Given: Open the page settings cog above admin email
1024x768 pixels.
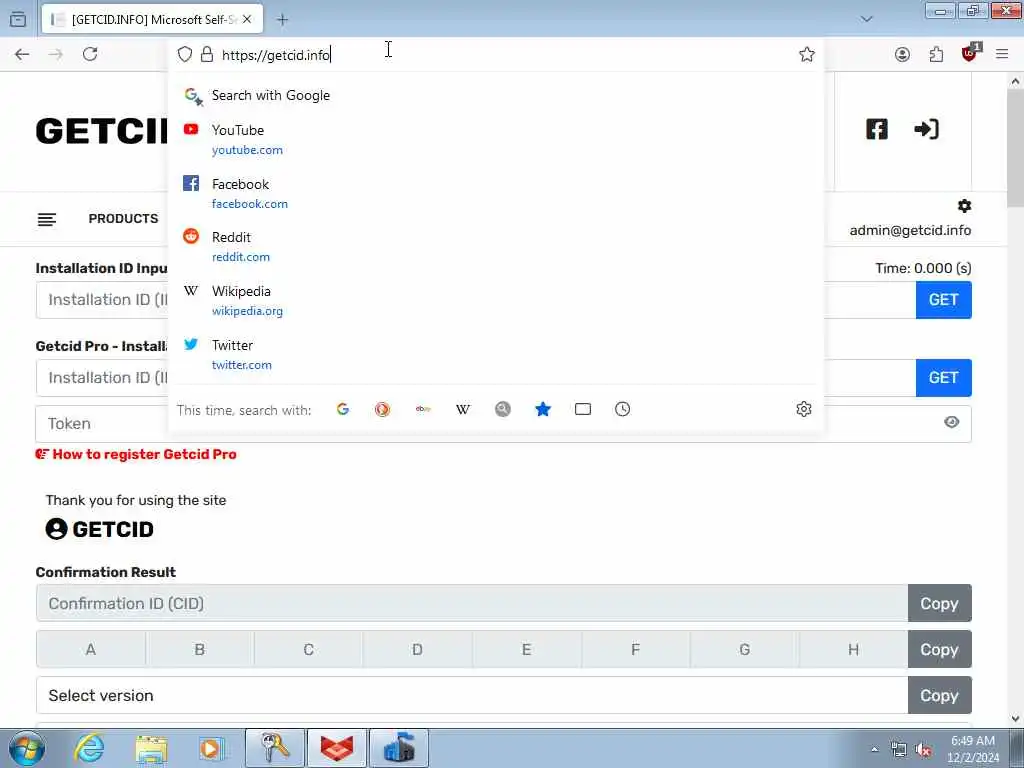Looking at the screenshot, I should coord(965,206).
